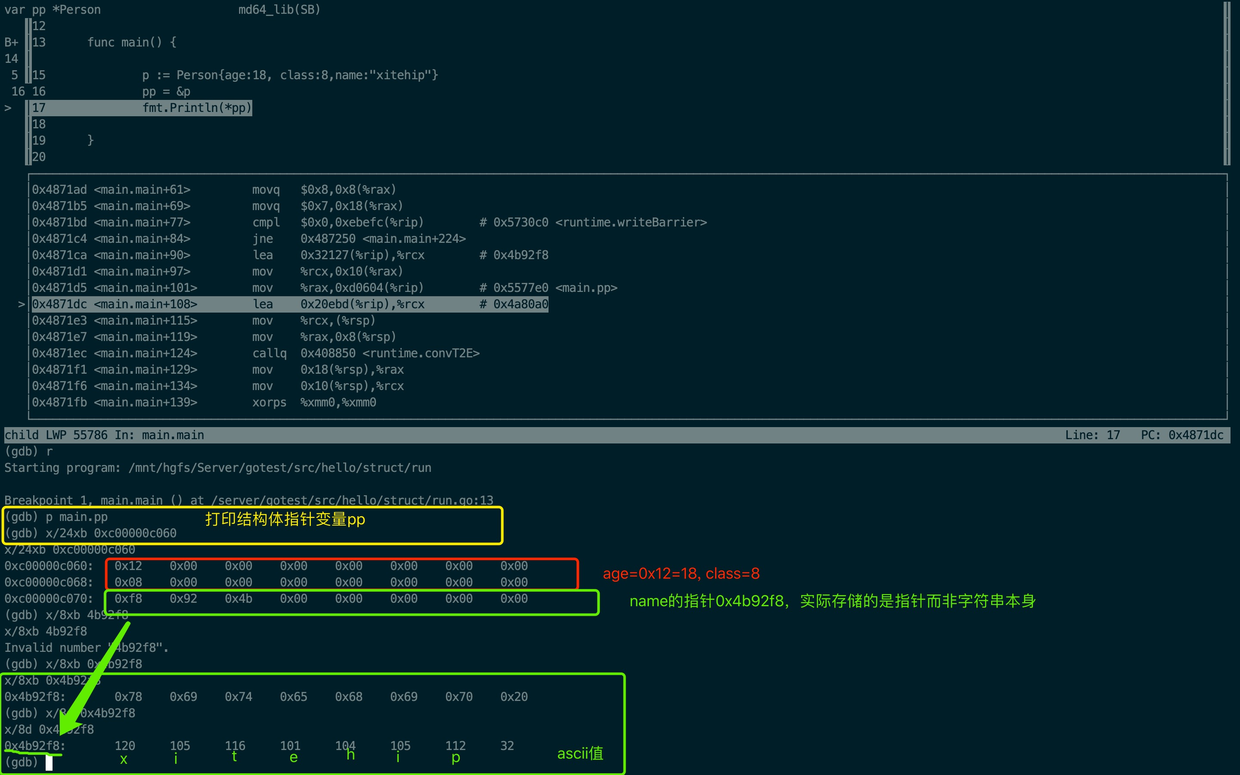The height and width of the screenshot is (775, 1240).
Task: Focus the gdb prompt cursor at bottom
Action: [x=49, y=762]
